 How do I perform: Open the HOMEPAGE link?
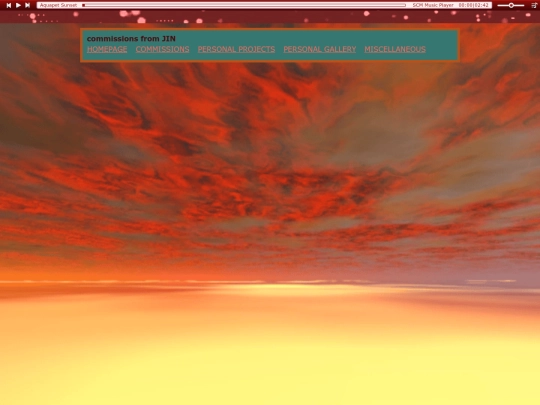[107, 49]
